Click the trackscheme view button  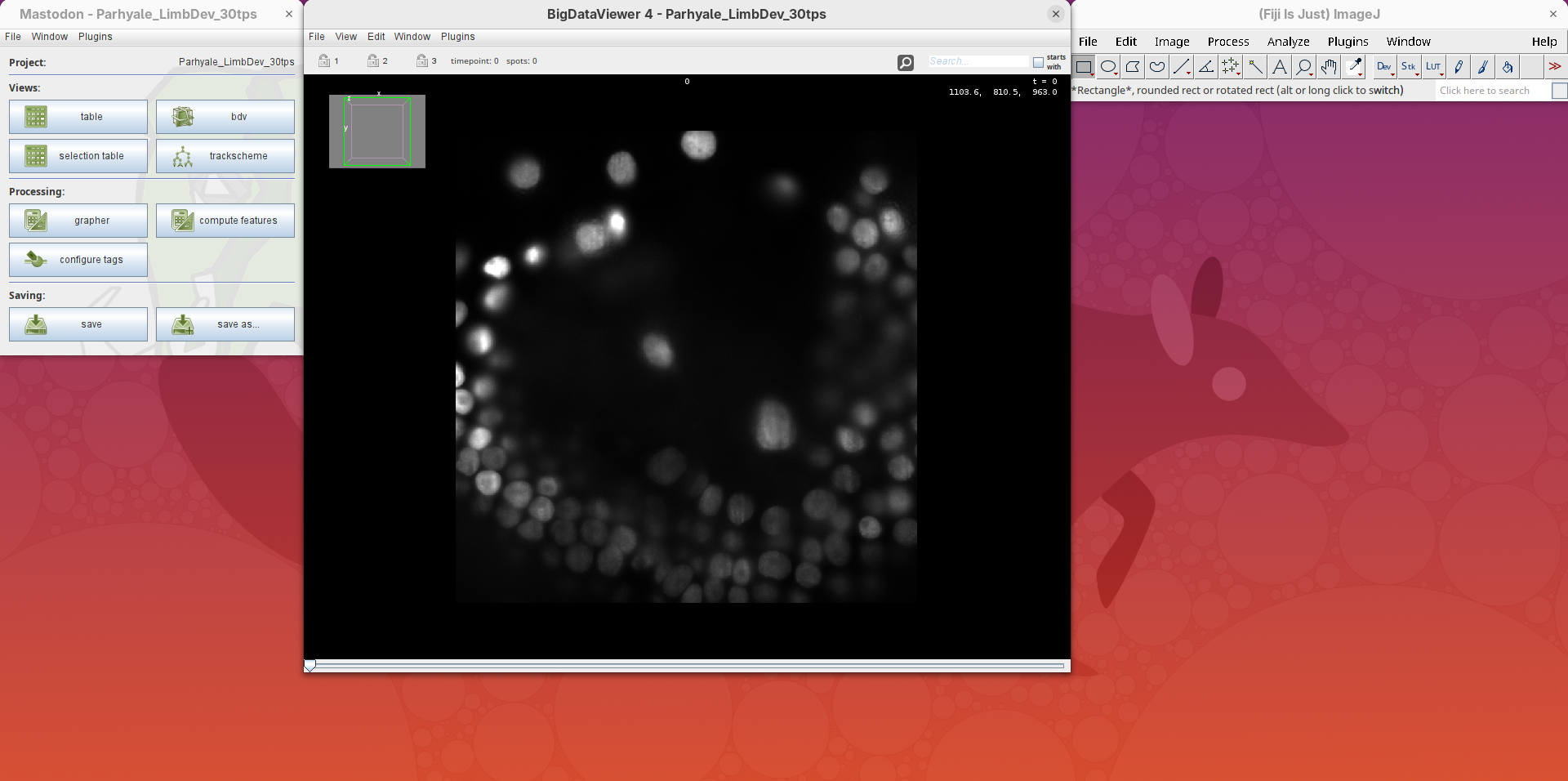click(x=225, y=156)
